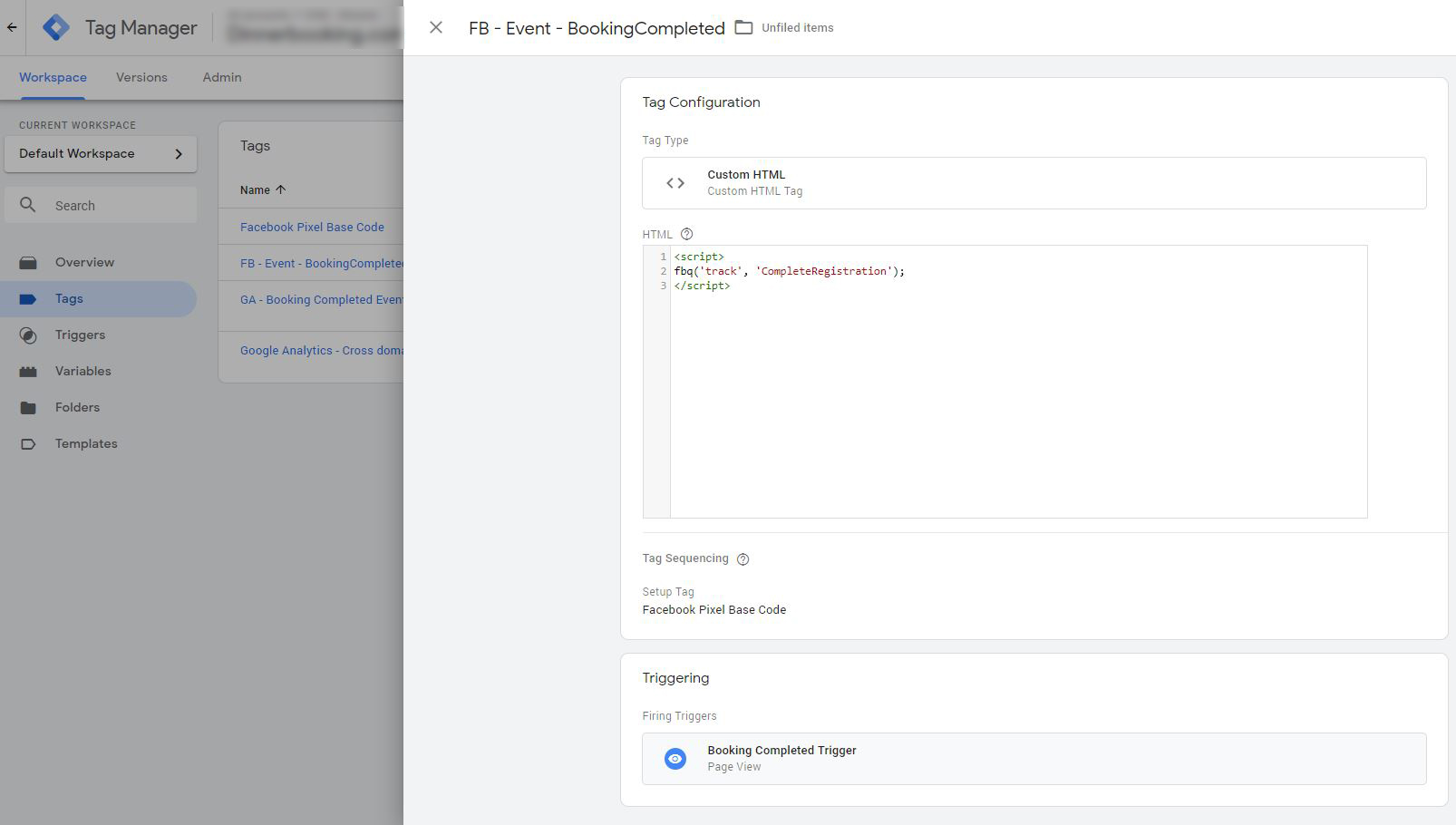Open the Unfiled items folder icon
The image size is (1456, 825).
[x=743, y=27]
